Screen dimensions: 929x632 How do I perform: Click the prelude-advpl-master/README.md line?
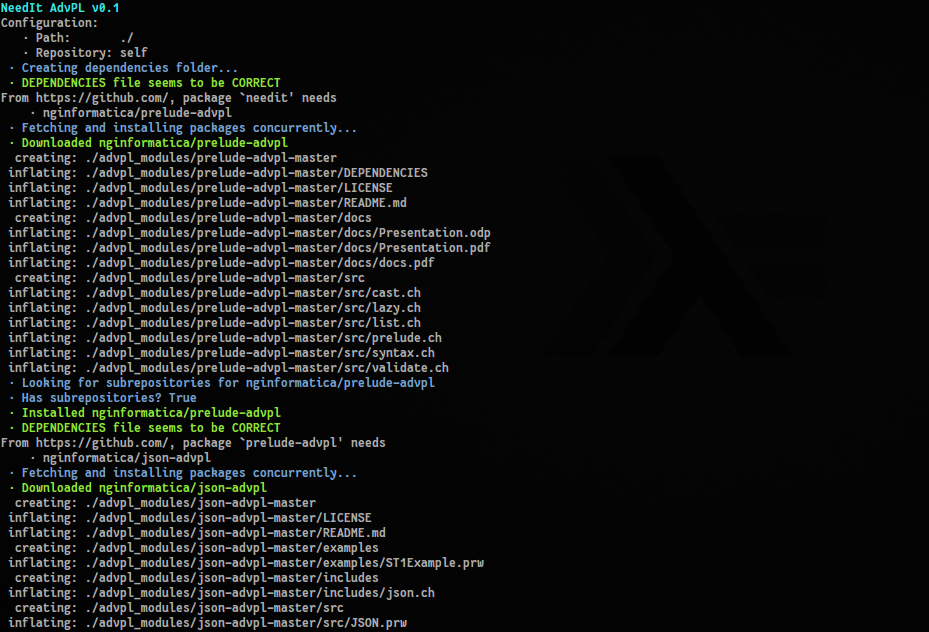pos(207,203)
